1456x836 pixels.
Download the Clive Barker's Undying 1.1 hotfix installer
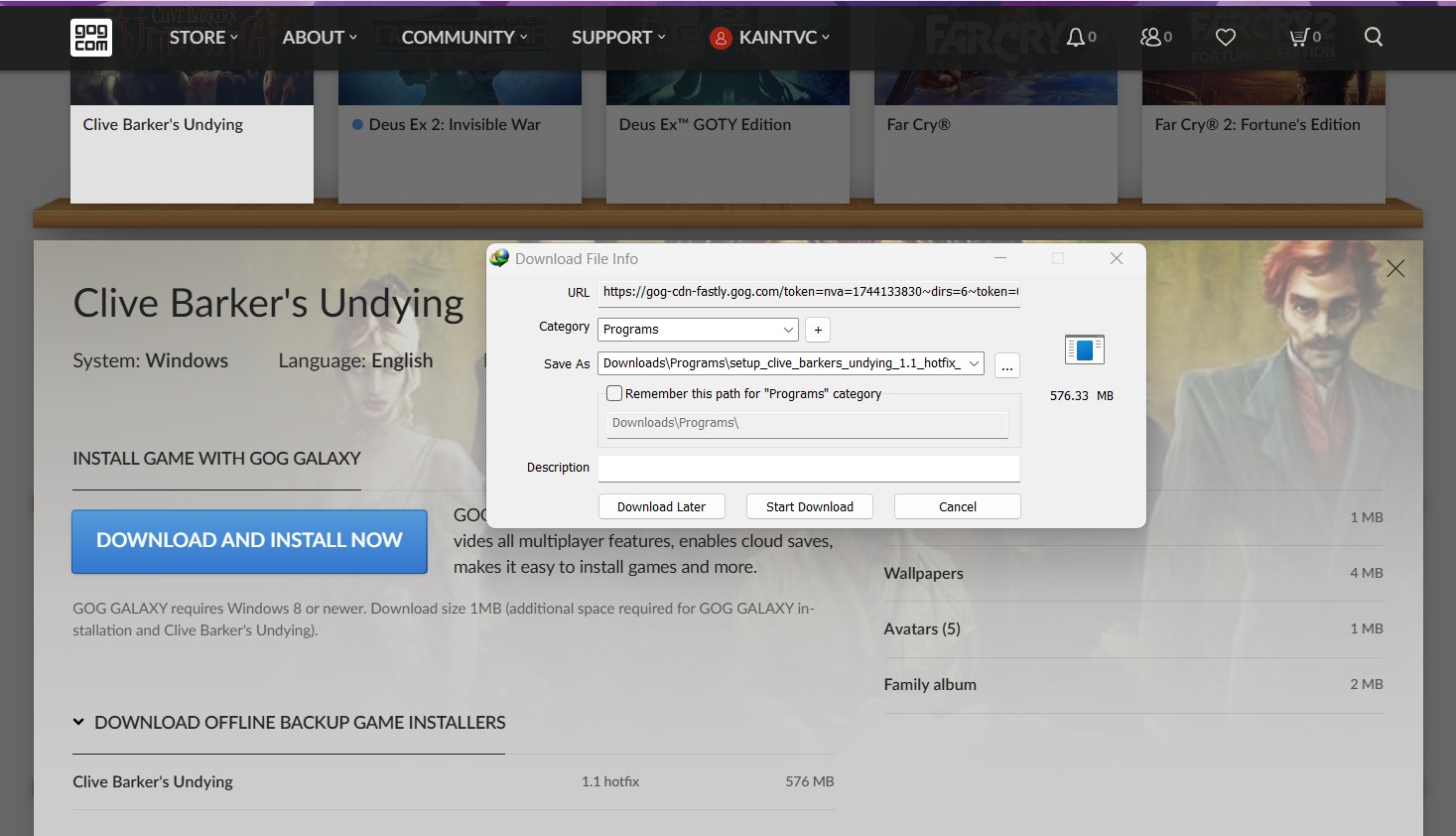click(x=453, y=782)
